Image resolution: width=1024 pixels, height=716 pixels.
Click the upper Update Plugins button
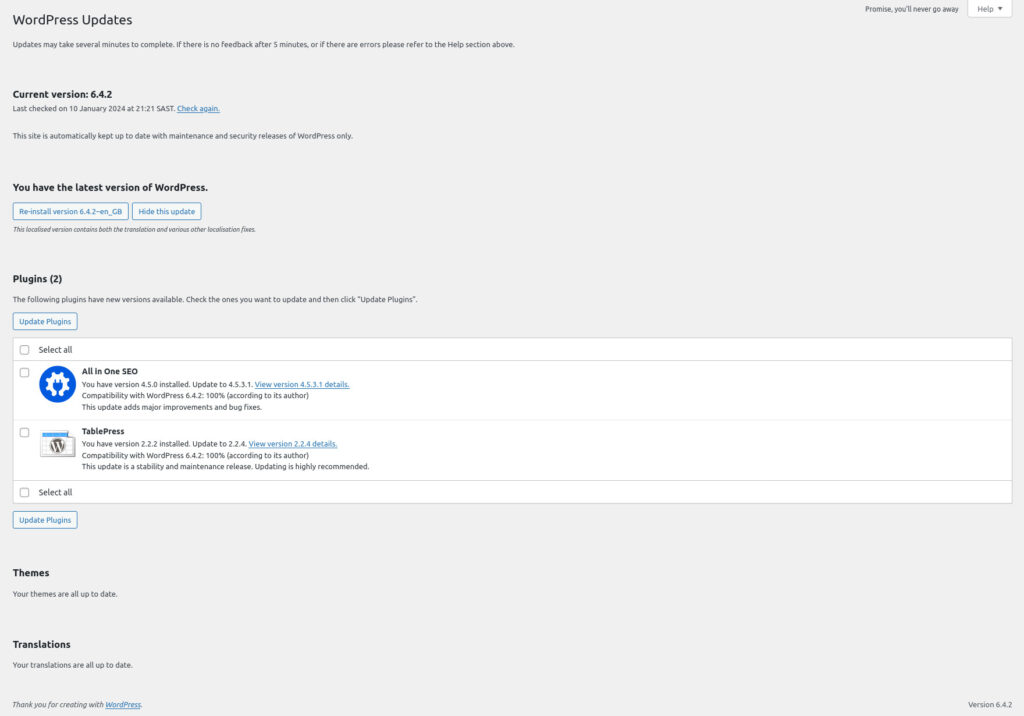click(44, 321)
